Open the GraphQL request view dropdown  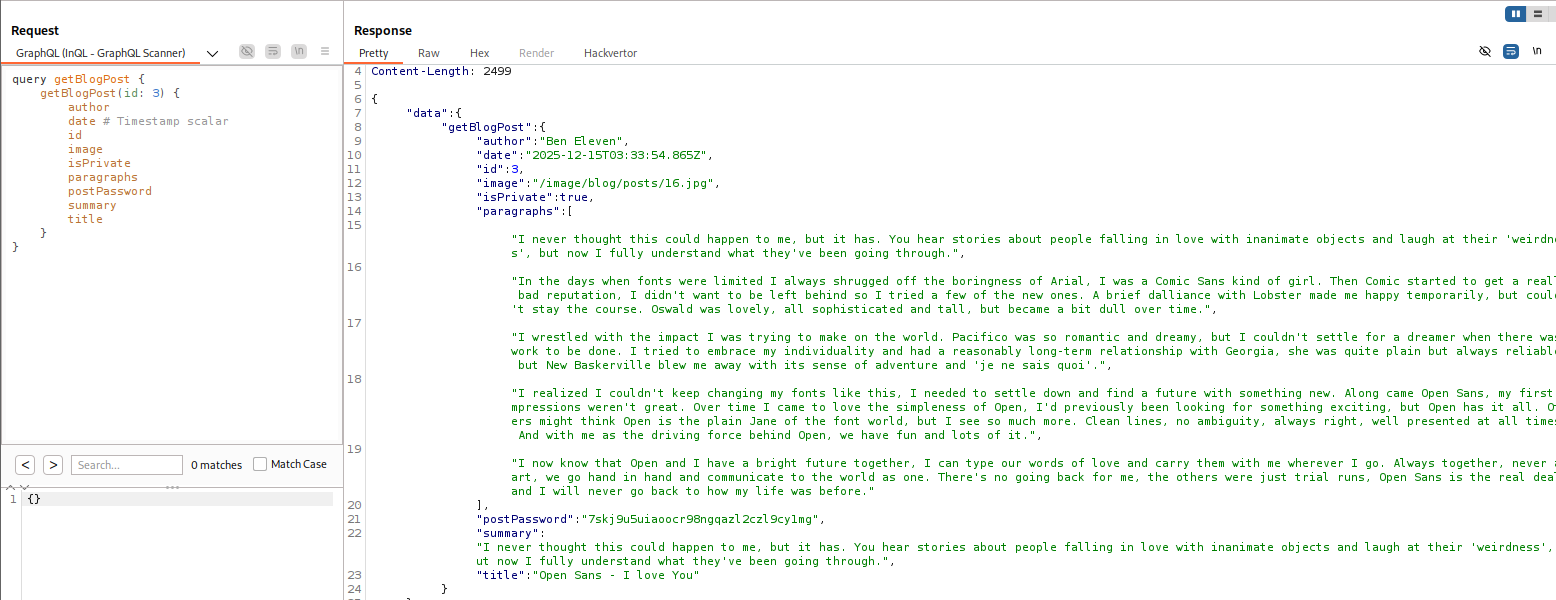click(x=212, y=54)
